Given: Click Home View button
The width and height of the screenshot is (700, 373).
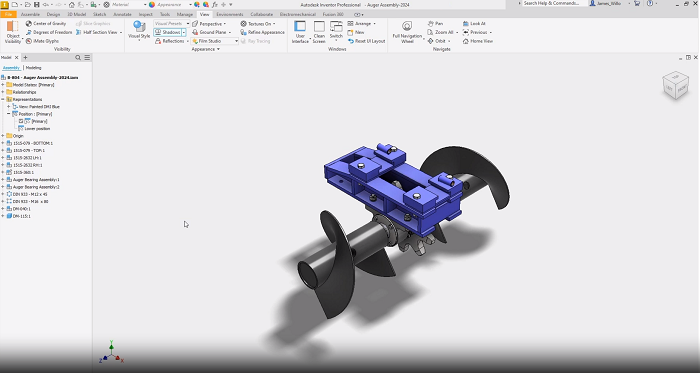Looking at the screenshot, I should click(x=478, y=41).
